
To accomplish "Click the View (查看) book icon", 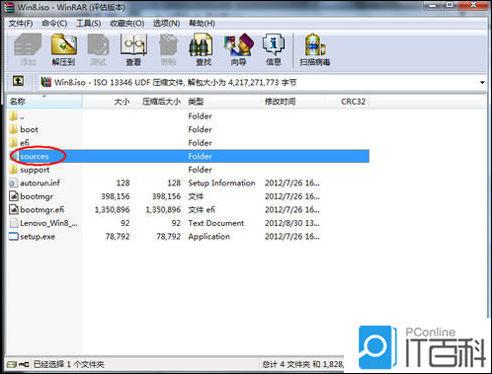I will (134, 49).
